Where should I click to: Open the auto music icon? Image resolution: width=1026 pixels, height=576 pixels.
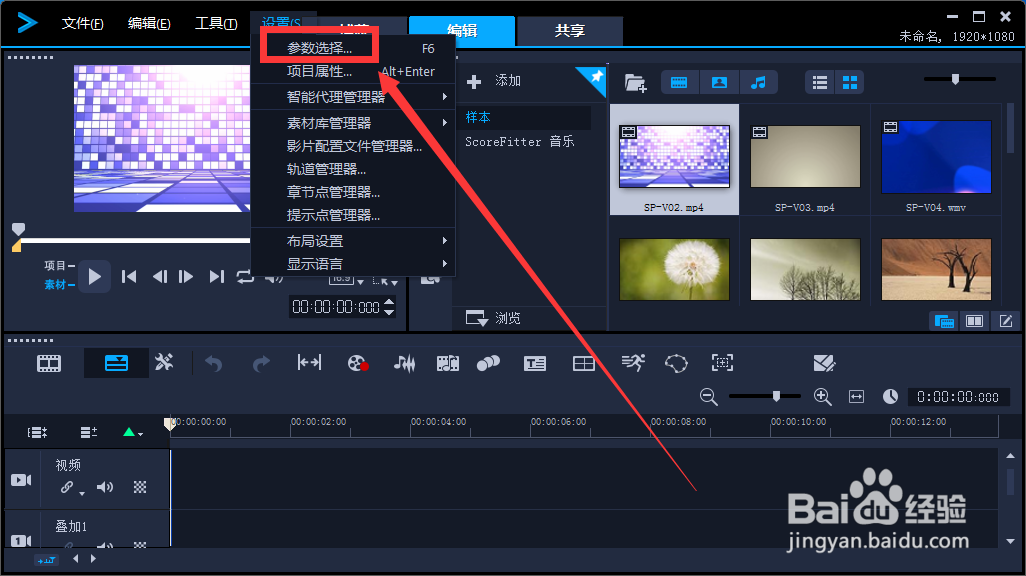click(448, 363)
